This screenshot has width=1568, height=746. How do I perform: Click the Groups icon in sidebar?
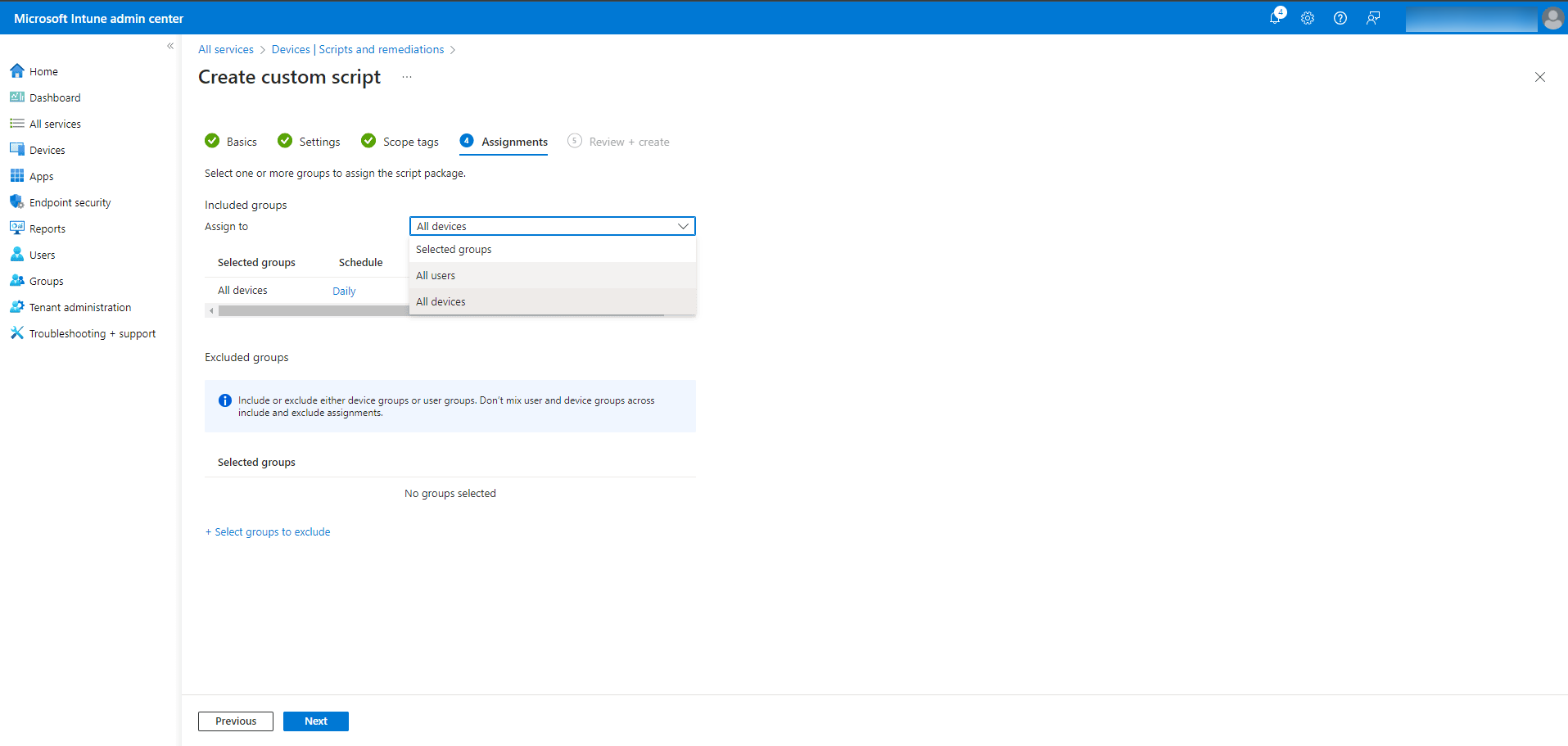[17, 281]
